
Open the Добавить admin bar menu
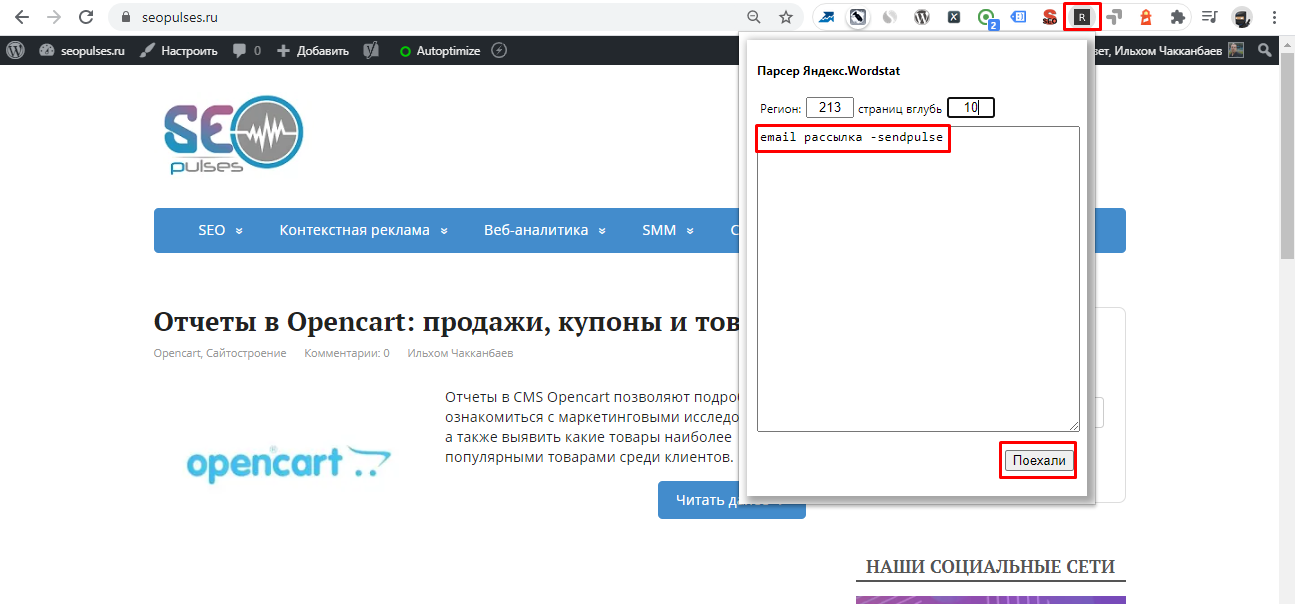pyautogui.click(x=312, y=50)
